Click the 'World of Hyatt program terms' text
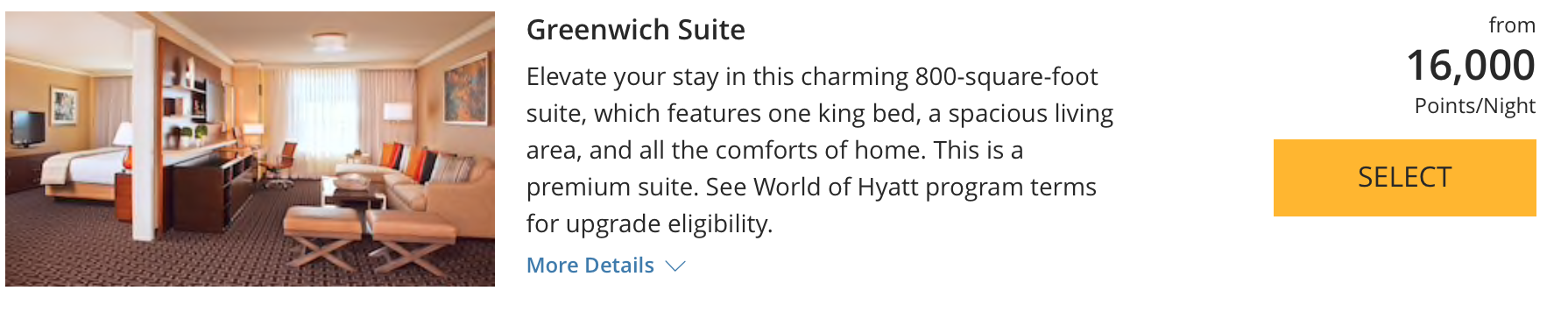 (x=925, y=188)
